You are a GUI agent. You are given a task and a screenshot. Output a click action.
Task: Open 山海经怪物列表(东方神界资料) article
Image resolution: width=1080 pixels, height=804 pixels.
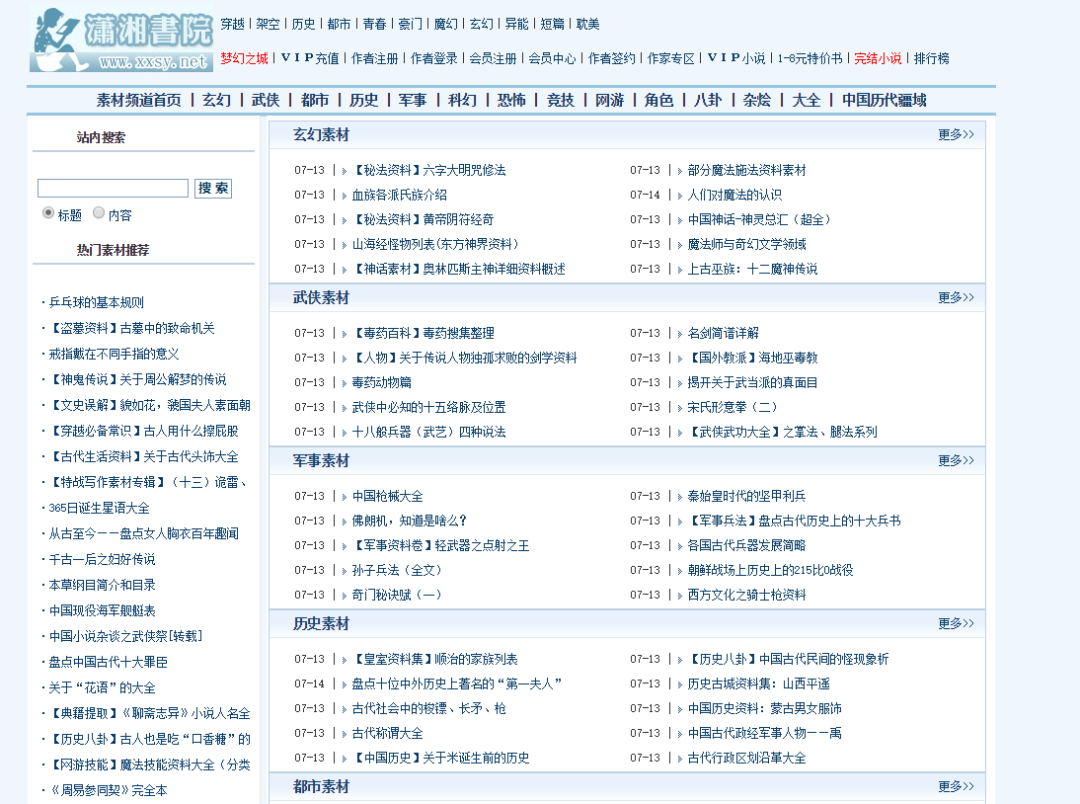(x=435, y=245)
